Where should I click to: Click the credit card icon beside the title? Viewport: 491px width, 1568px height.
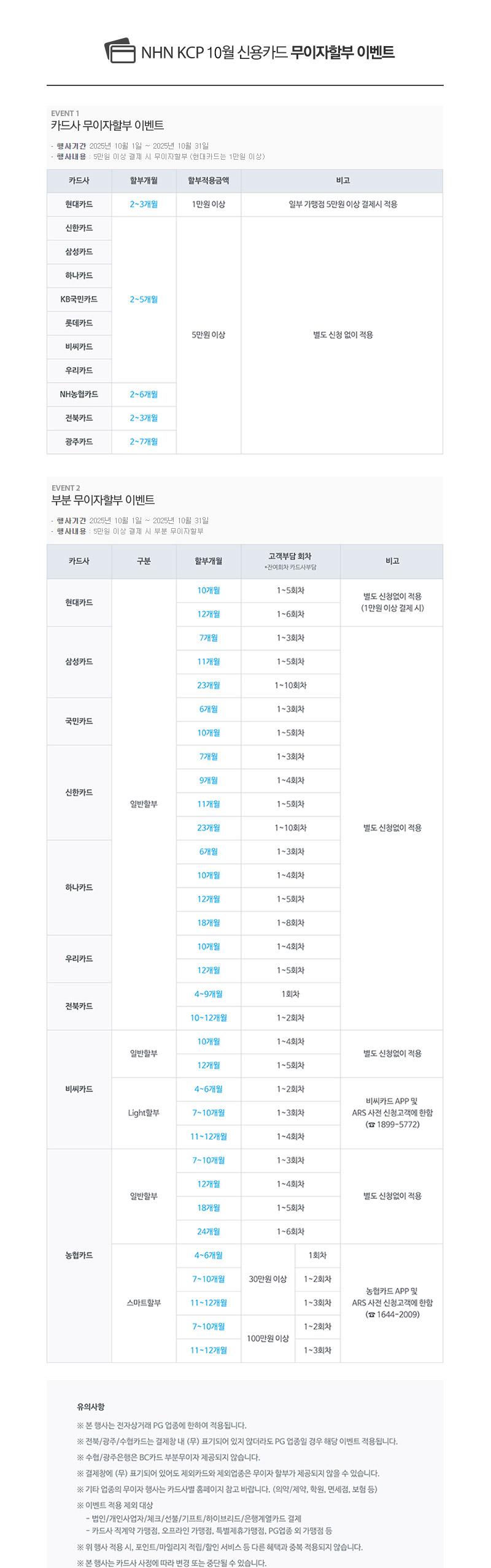pos(120,50)
